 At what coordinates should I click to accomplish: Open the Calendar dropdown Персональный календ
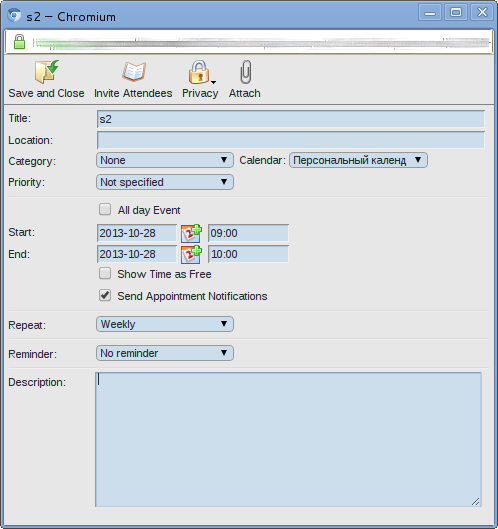pos(358,160)
